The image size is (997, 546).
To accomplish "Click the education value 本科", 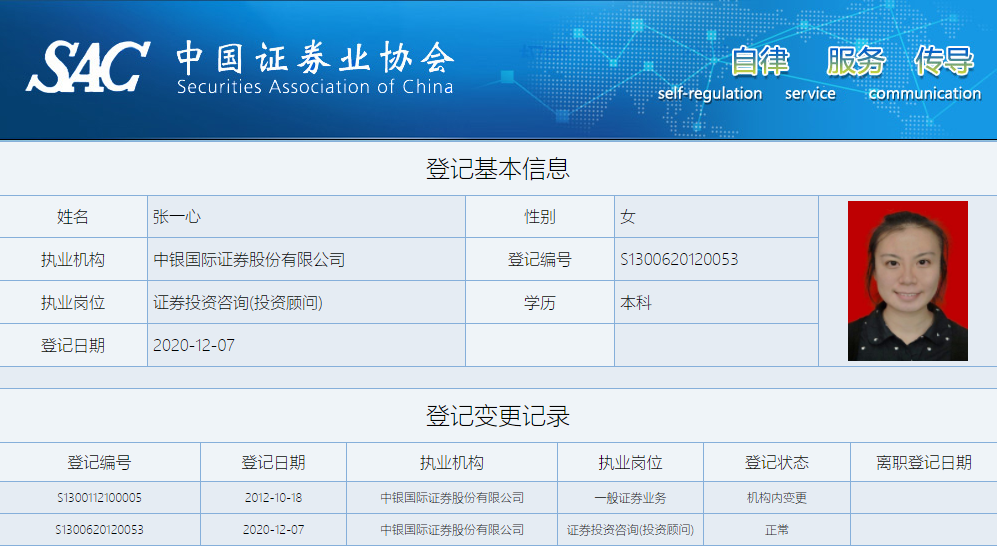I will [636, 302].
